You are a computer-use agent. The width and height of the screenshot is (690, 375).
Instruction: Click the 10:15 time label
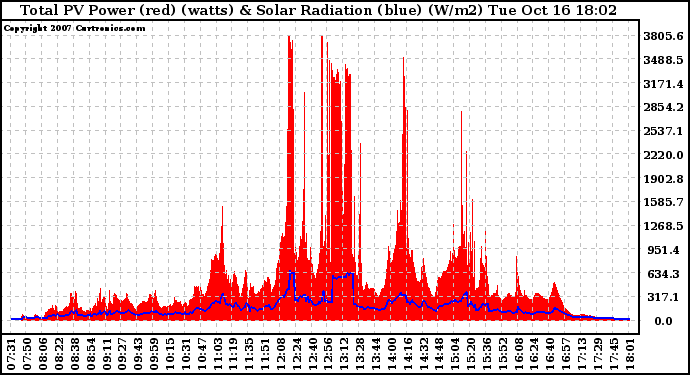coord(169,354)
